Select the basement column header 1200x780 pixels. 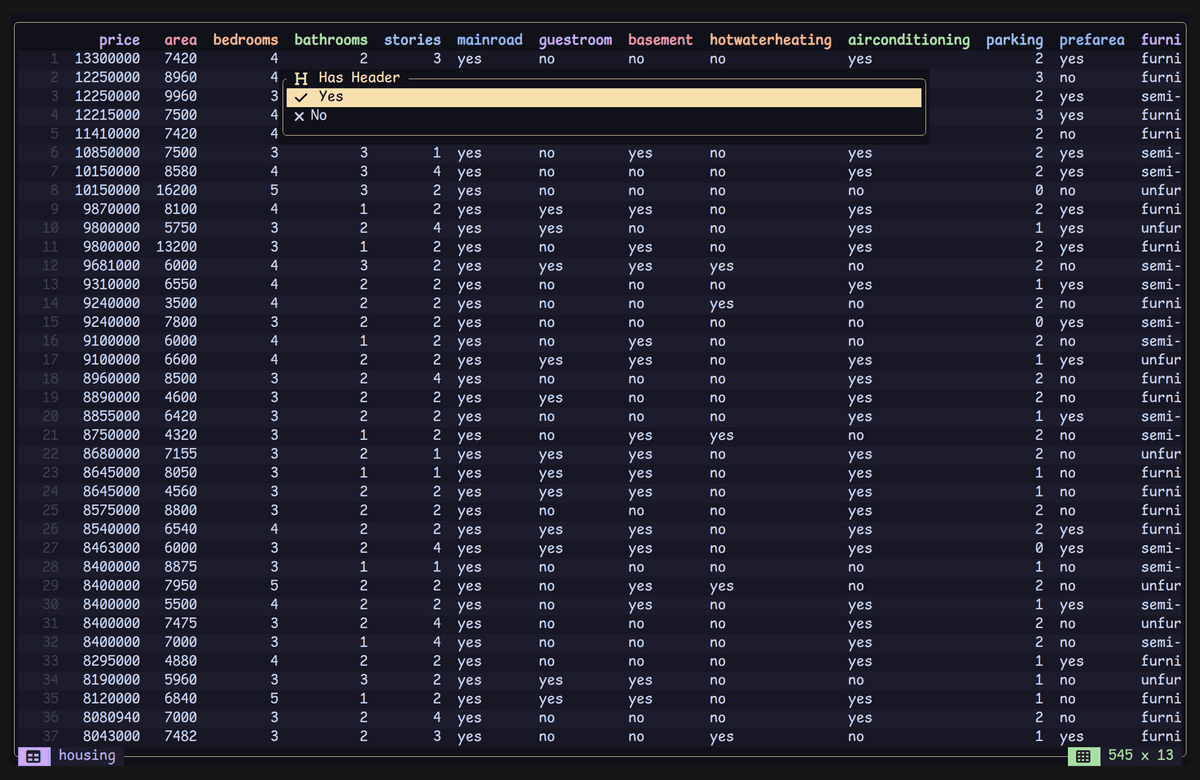click(x=660, y=40)
